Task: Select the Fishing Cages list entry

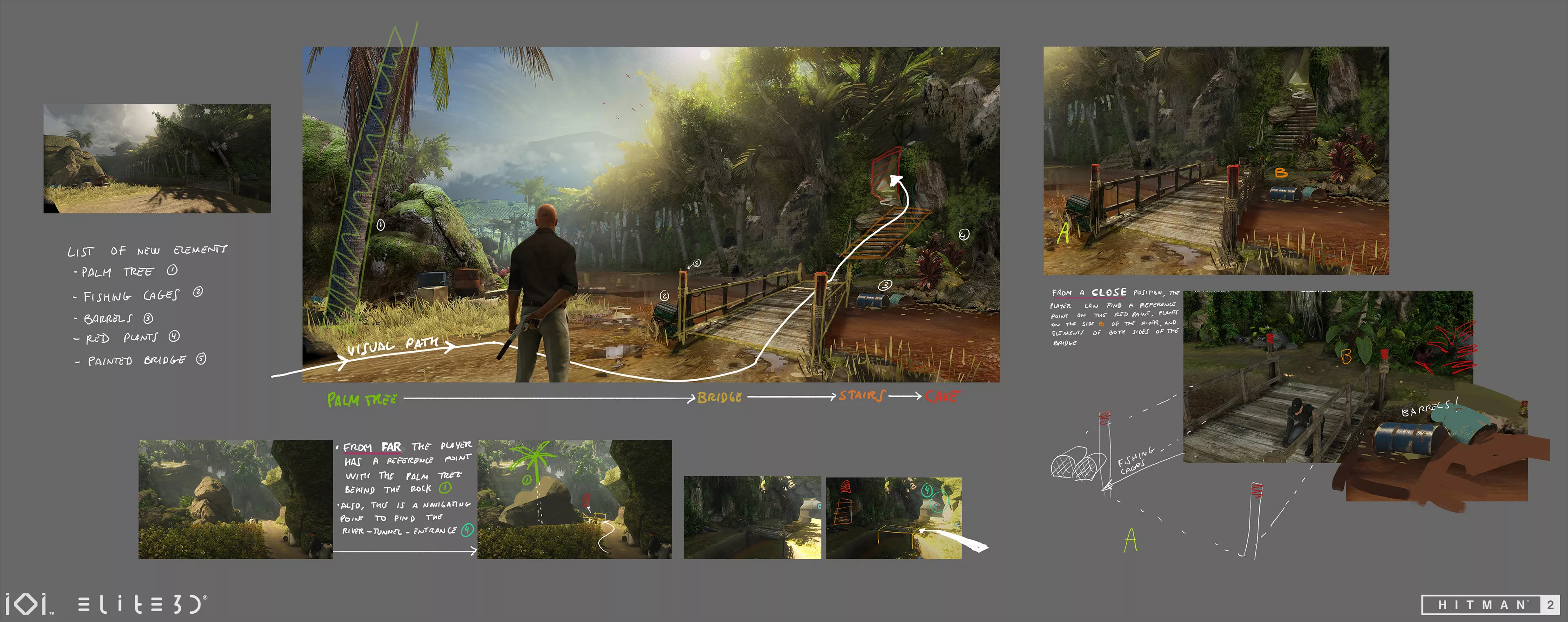Action: [131, 296]
